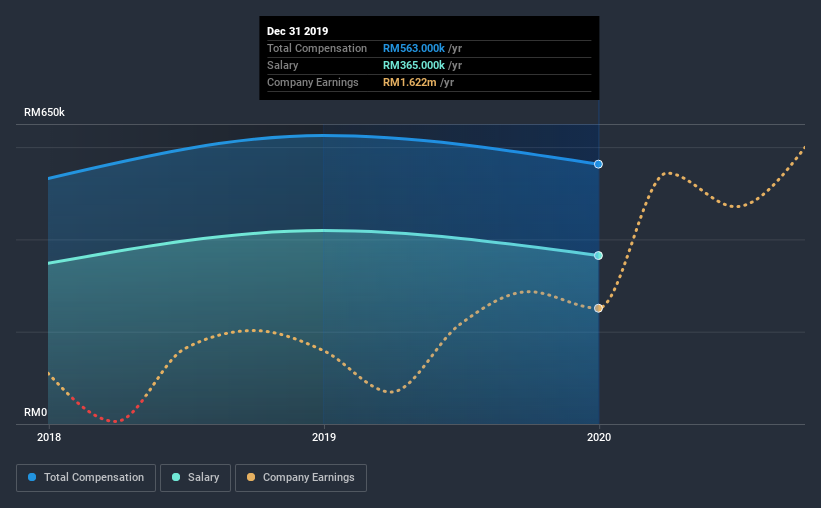The image size is (821, 508).
Task: Click the Total Compensation label in the tooltip
Action: (317, 48)
